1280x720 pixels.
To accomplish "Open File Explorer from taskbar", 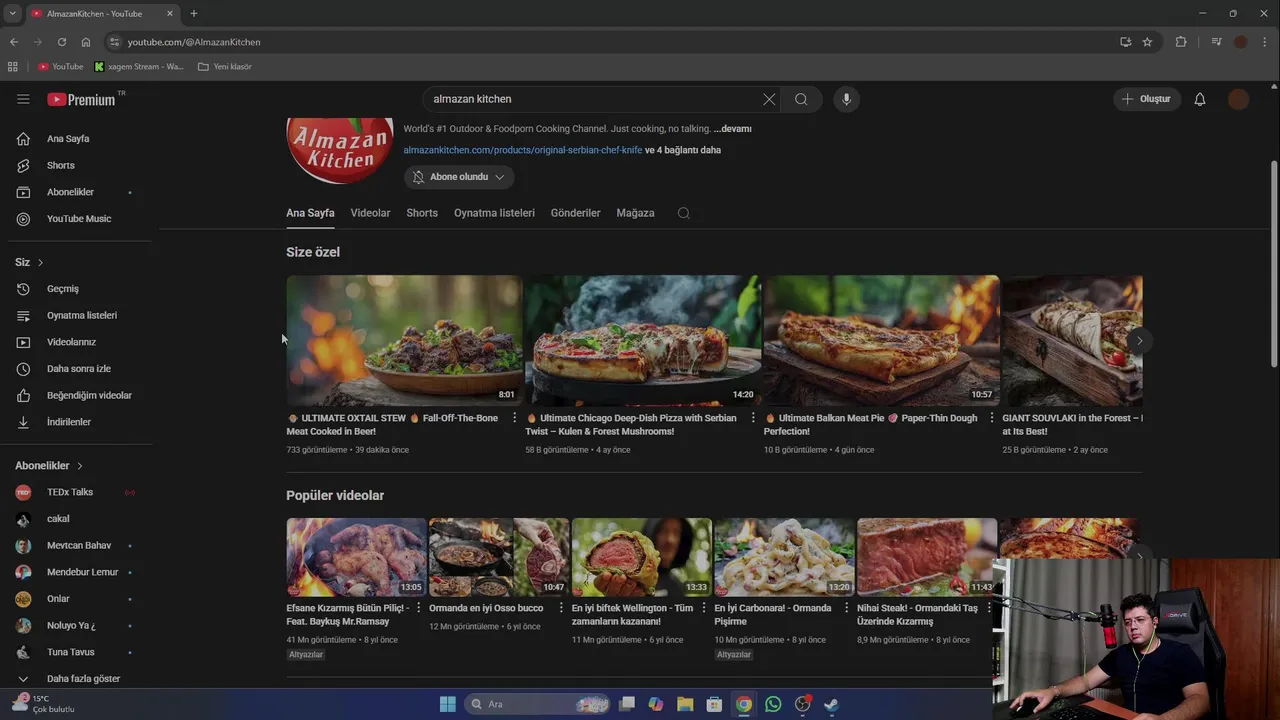I will tap(685, 704).
